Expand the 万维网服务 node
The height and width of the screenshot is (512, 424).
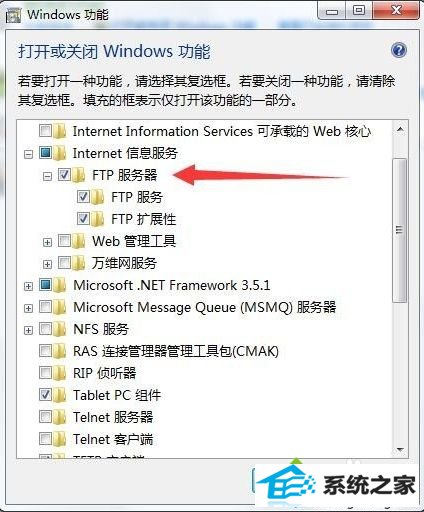(x=48, y=264)
